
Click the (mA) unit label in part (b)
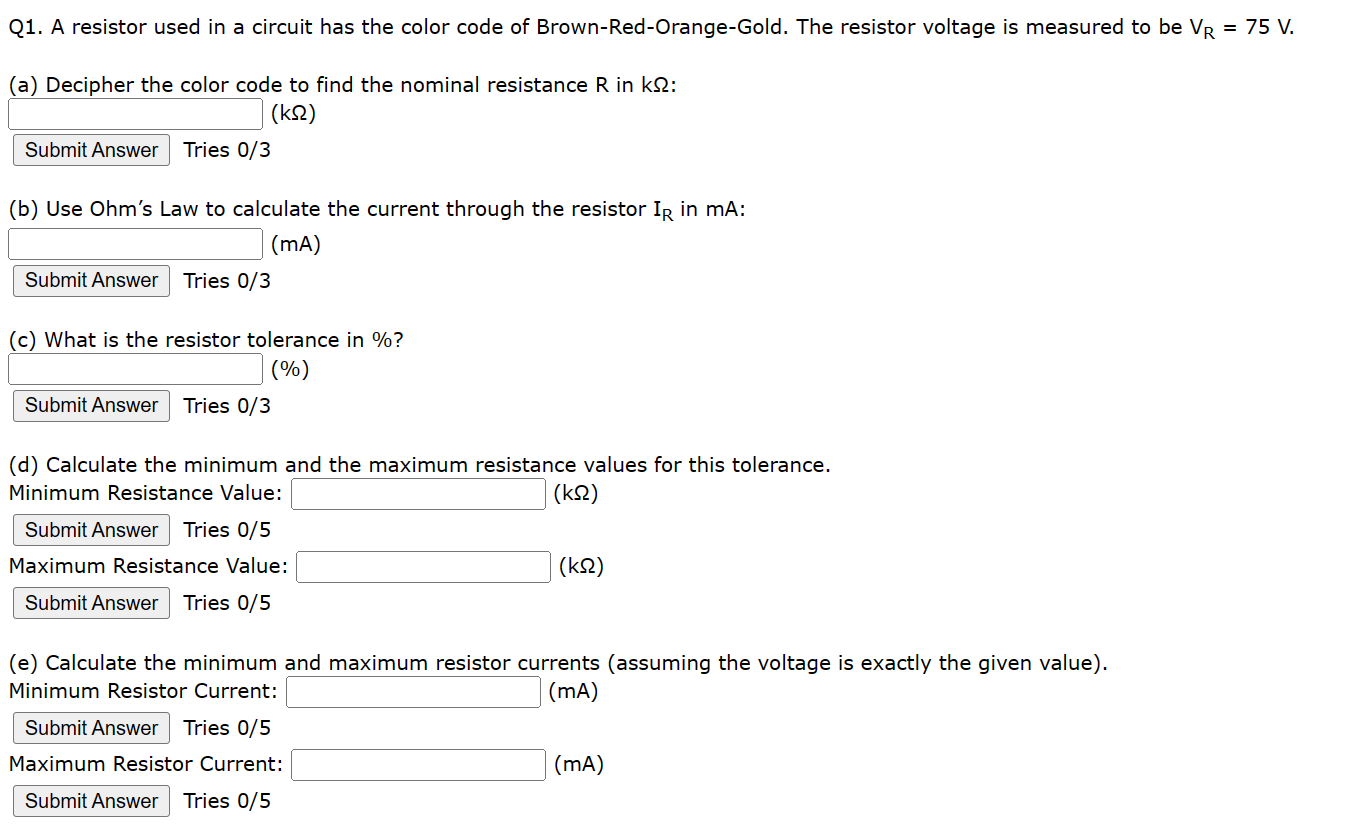tap(294, 243)
